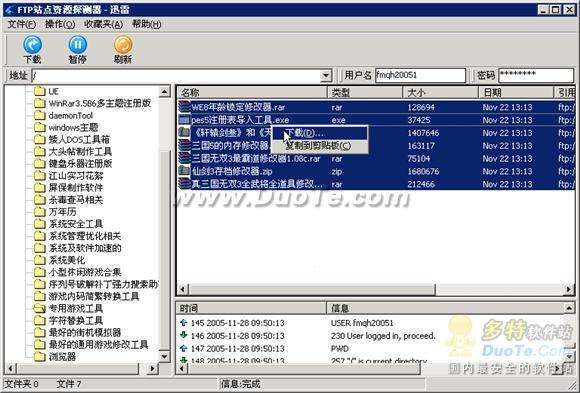The width and height of the screenshot is (580, 393).
Task: Open the 收藏夹(A) menu
Action: coord(103,24)
